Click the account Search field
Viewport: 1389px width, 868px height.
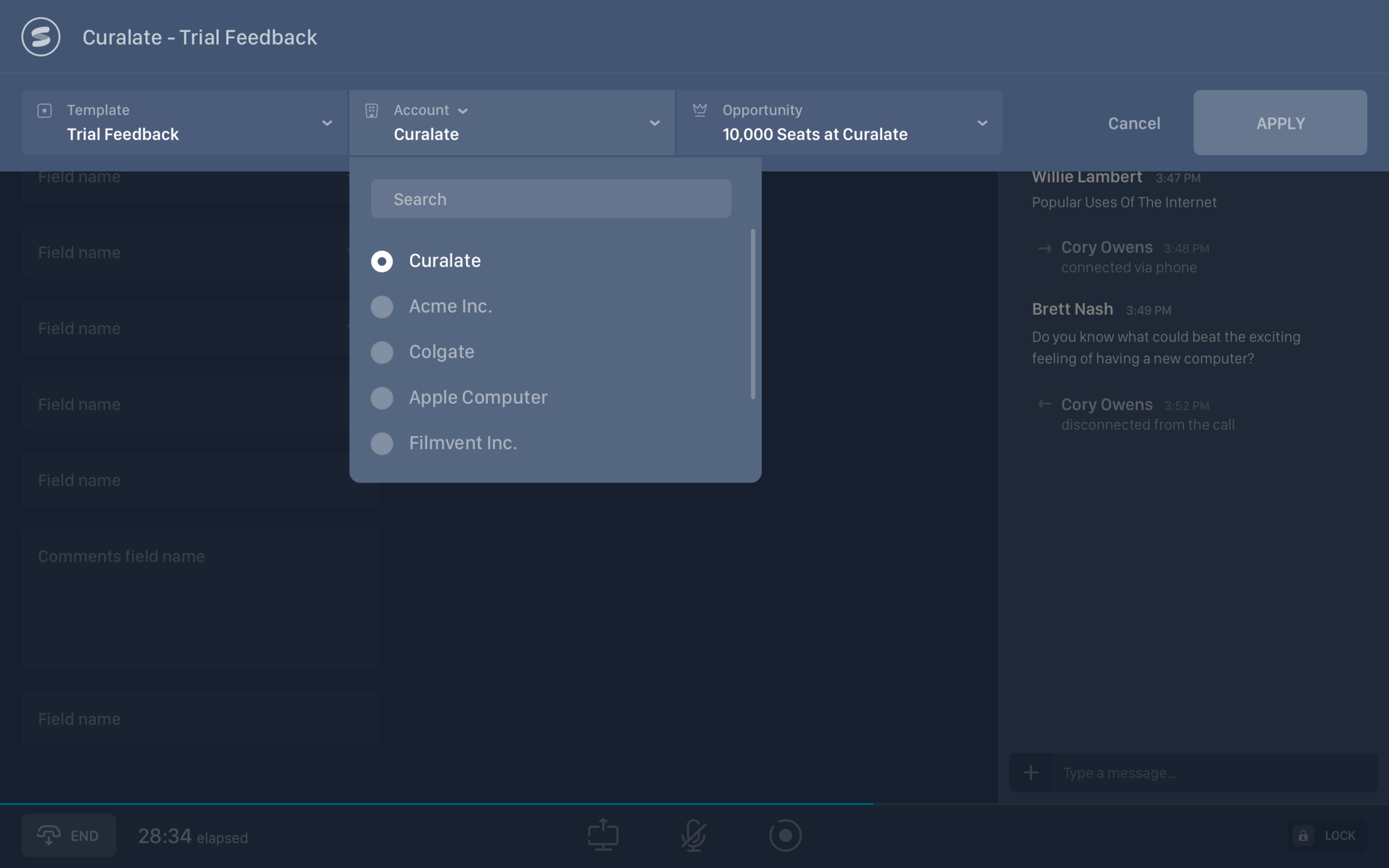point(551,199)
